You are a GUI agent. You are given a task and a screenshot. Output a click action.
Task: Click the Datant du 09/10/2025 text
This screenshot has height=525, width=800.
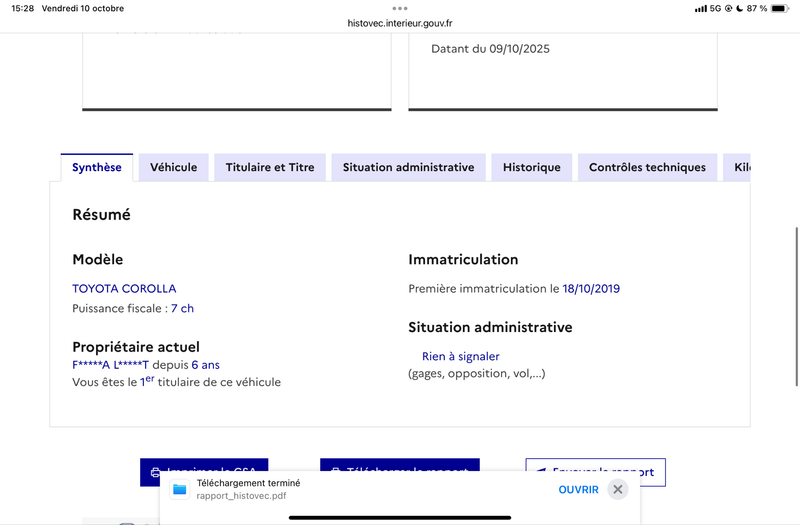coord(490,49)
